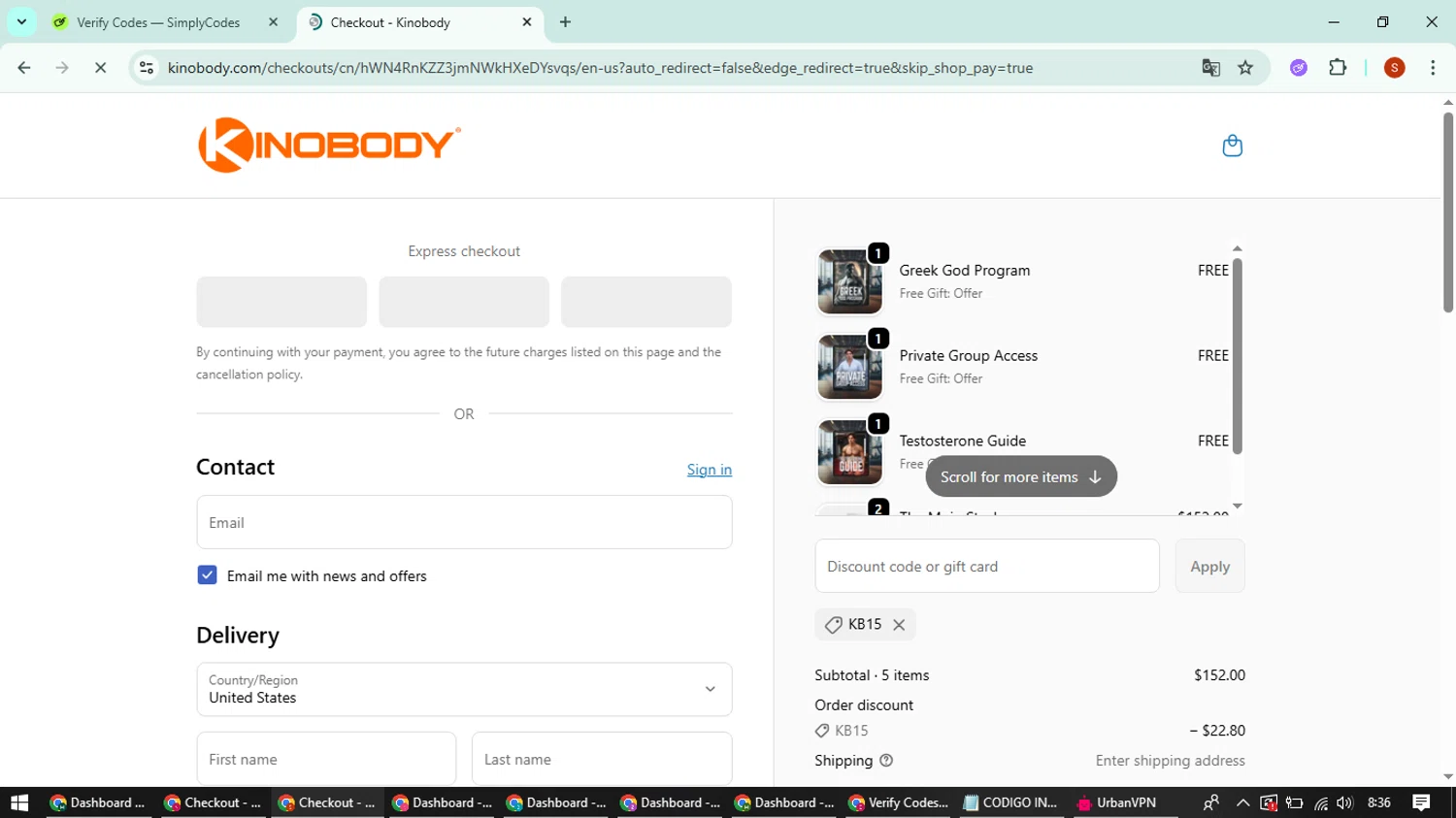Screen dimensions: 1456x818
Task: Focus the Email input field
Action: click(x=464, y=522)
